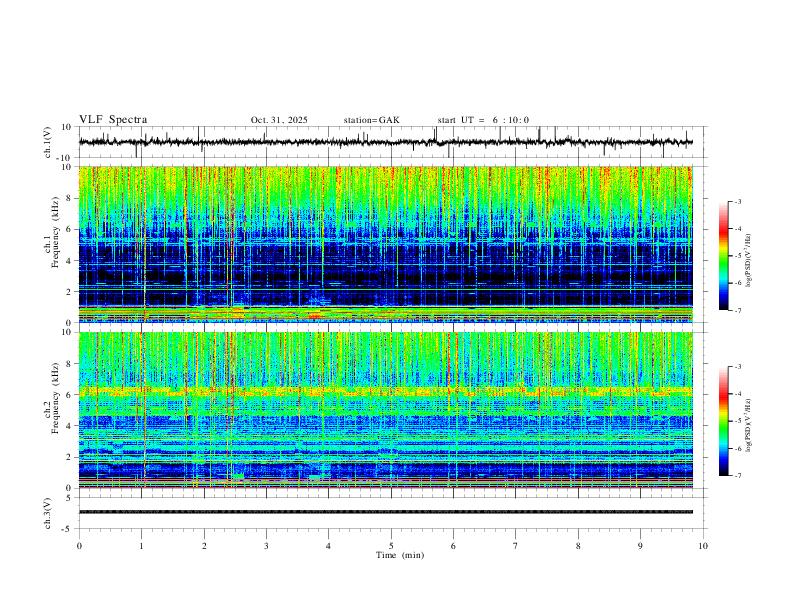The image size is (792, 612).
Task: Click time axis tick label '1'
Action: point(141,546)
